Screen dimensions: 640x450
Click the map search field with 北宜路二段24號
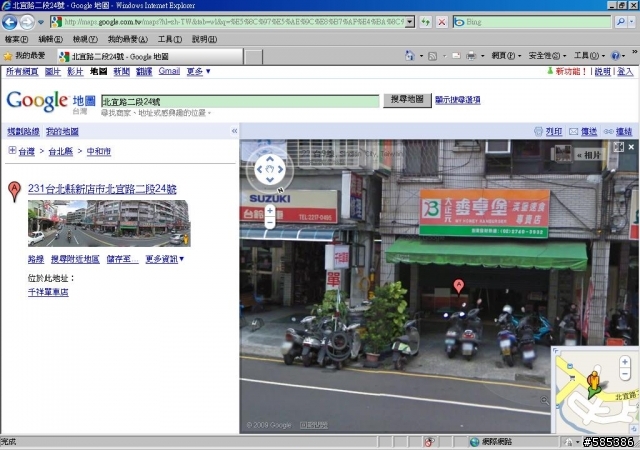pos(240,102)
